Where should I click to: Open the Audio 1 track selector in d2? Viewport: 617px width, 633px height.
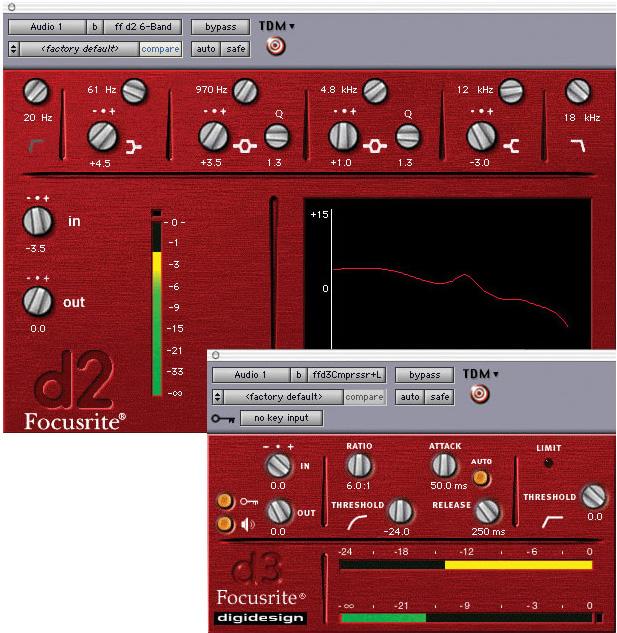coord(47,27)
